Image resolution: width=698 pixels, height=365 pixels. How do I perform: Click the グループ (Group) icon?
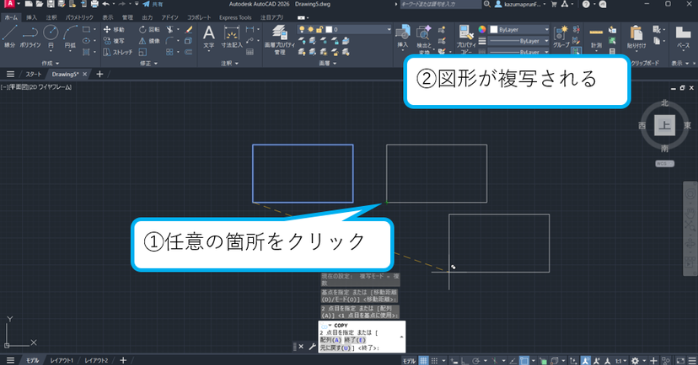[x=561, y=36]
